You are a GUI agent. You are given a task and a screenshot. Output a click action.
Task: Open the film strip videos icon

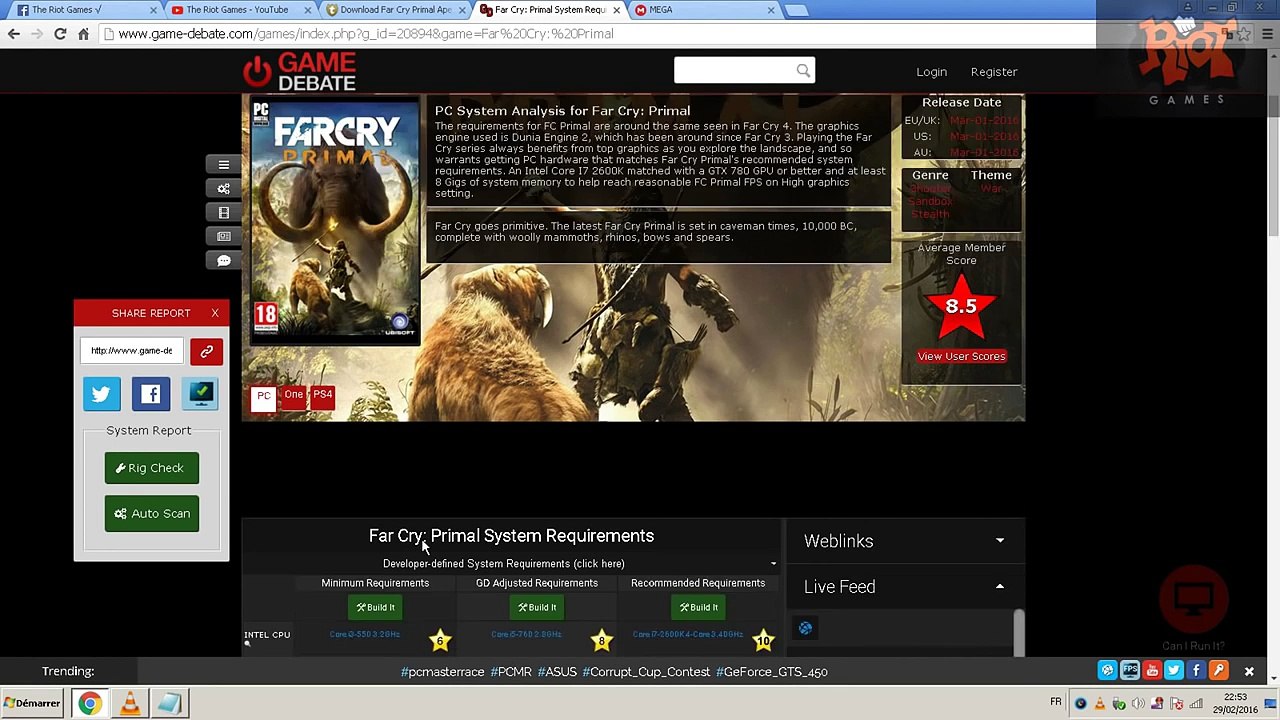pyautogui.click(x=224, y=213)
